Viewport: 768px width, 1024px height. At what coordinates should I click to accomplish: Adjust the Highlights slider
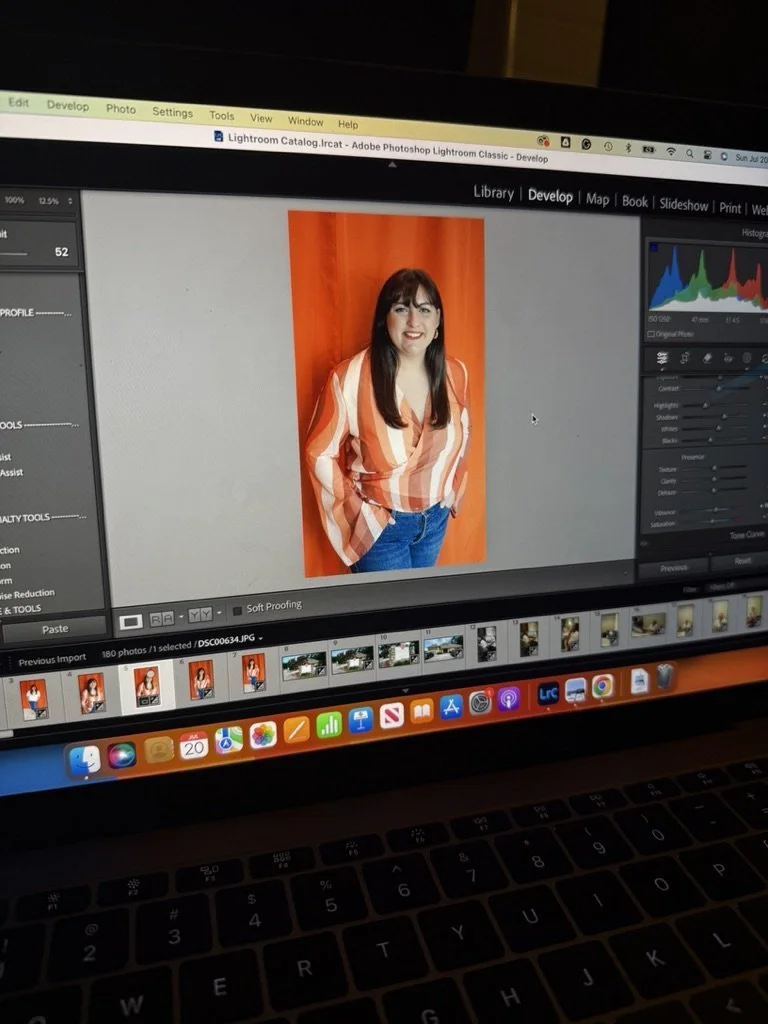click(x=715, y=406)
